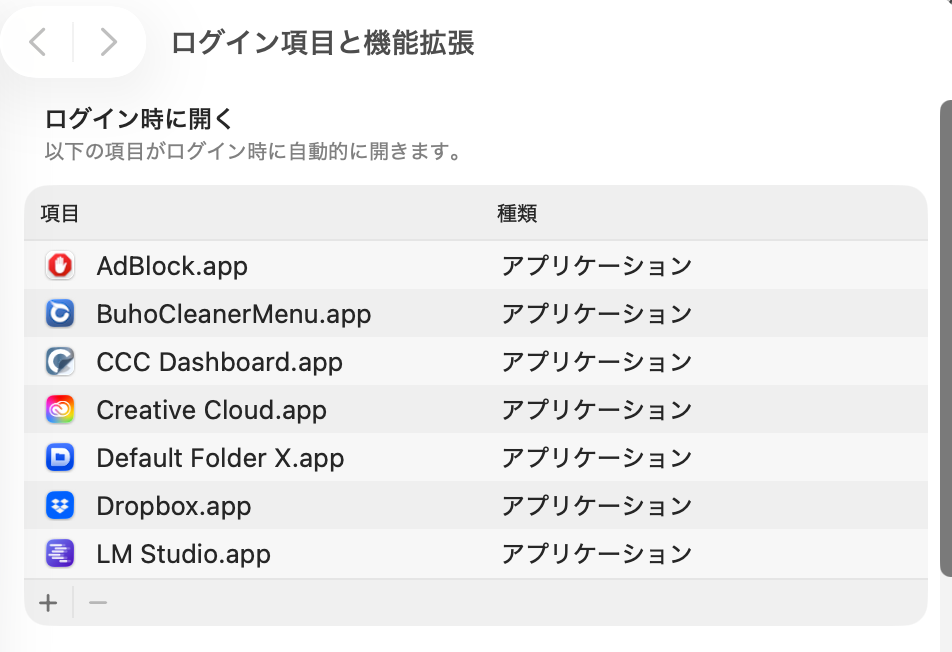Select the Creative Cloud.app row
Image resolution: width=952 pixels, height=652 pixels.
(x=300, y=409)
